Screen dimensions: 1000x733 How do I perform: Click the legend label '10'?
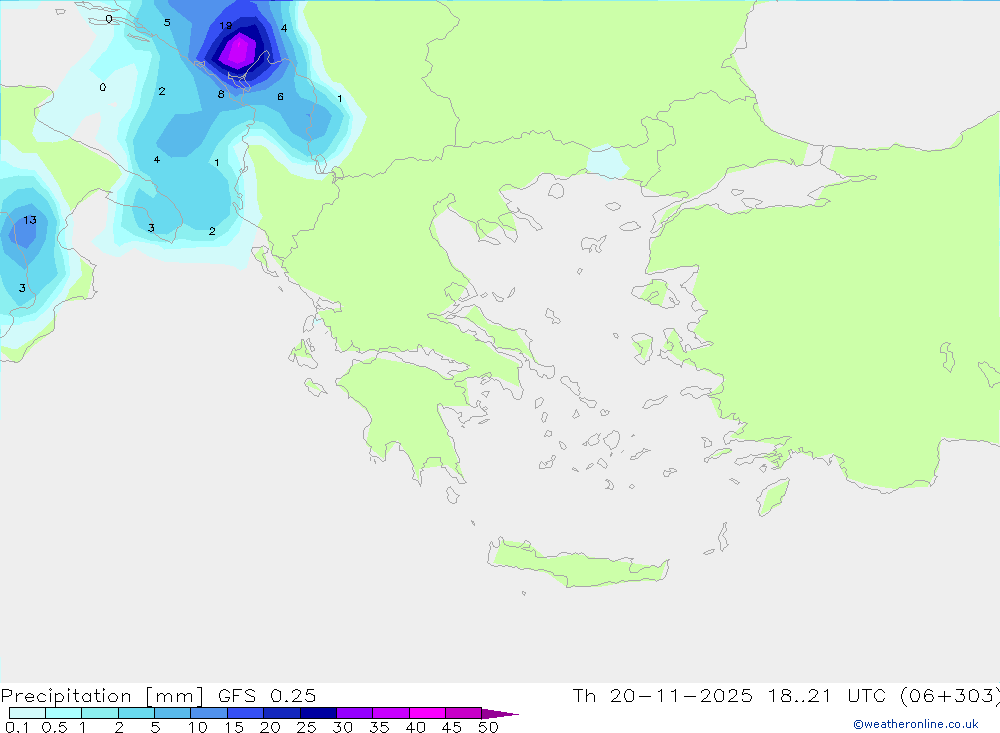pos(197,727)
